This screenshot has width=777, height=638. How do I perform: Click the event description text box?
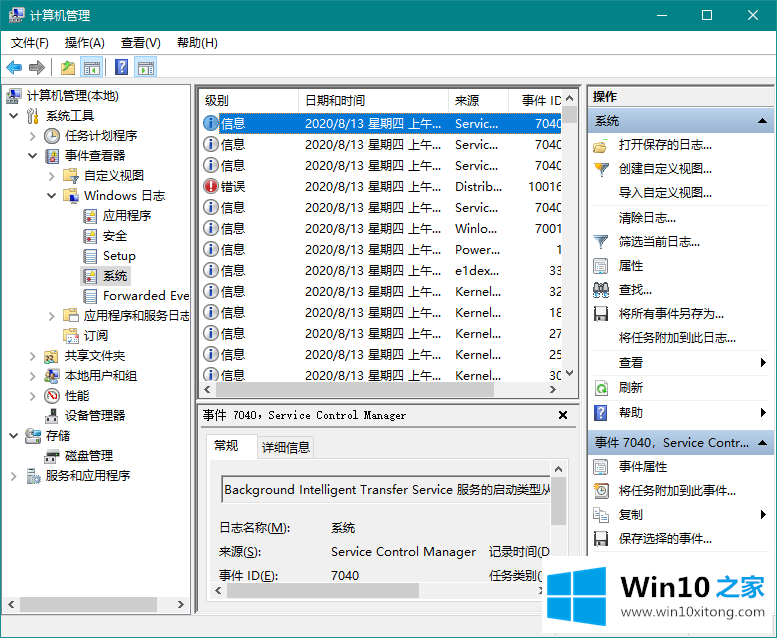pos(386,489)
